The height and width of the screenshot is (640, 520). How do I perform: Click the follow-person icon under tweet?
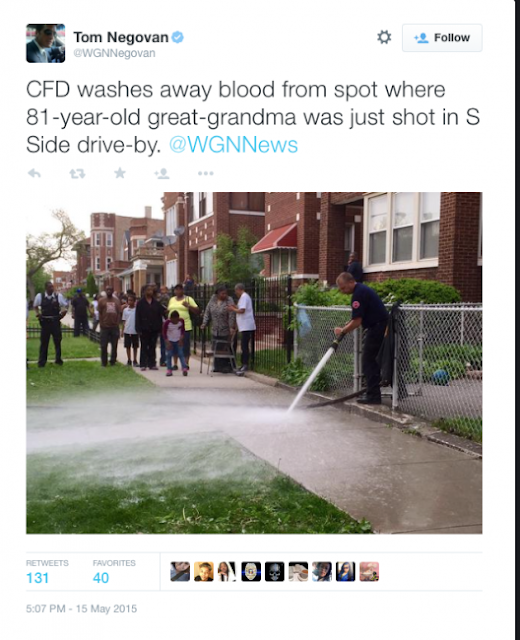pyautogui.click(x=162, y=173)
